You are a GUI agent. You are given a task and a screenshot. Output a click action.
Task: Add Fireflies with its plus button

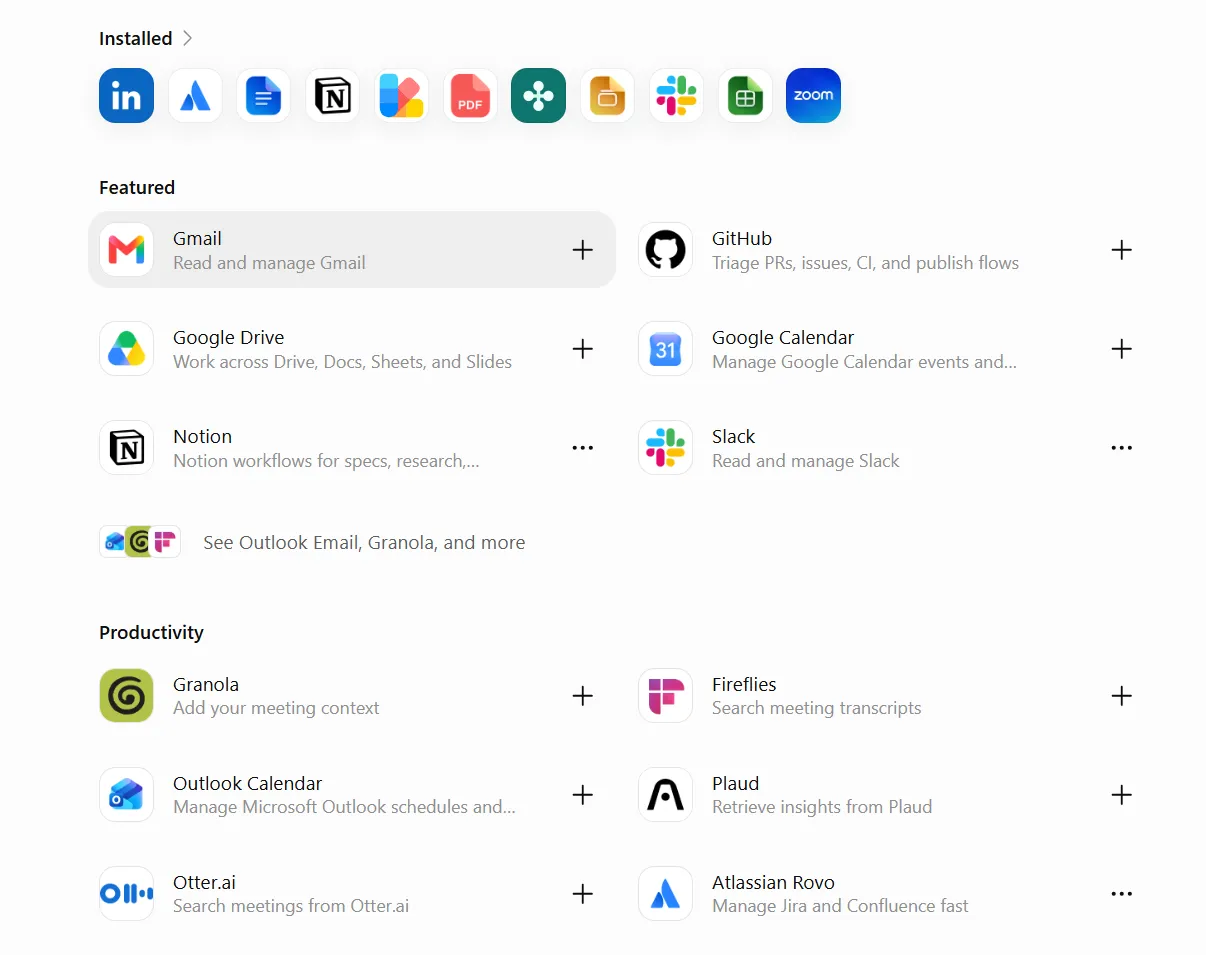[1122, 695]
